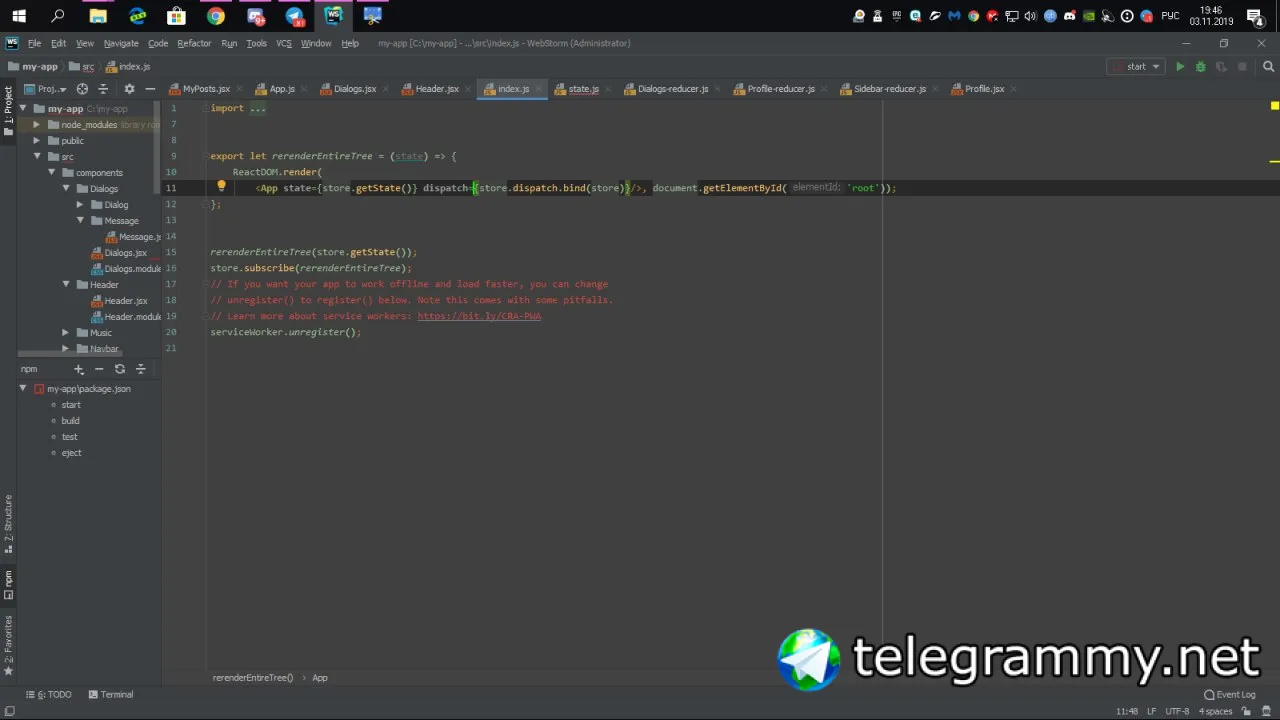Open the VCS menu
This screenshot has width=1280, height=720.
(x=284, y=44)
